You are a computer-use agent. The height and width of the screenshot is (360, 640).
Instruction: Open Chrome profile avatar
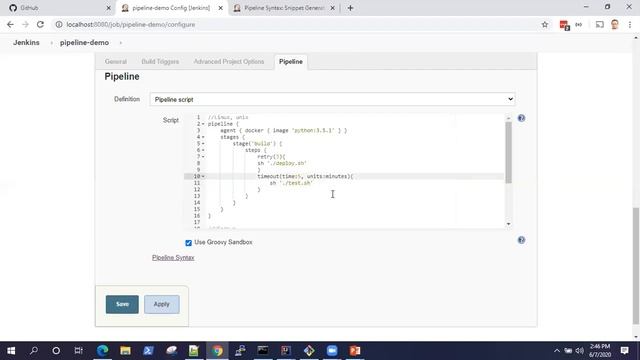tap(614, 24)
